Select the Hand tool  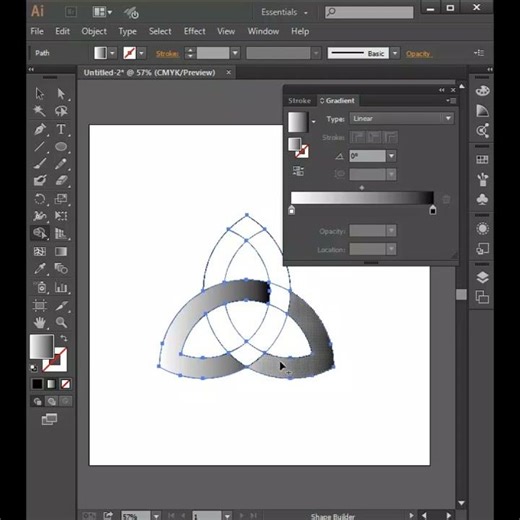(x=40, y=322)
